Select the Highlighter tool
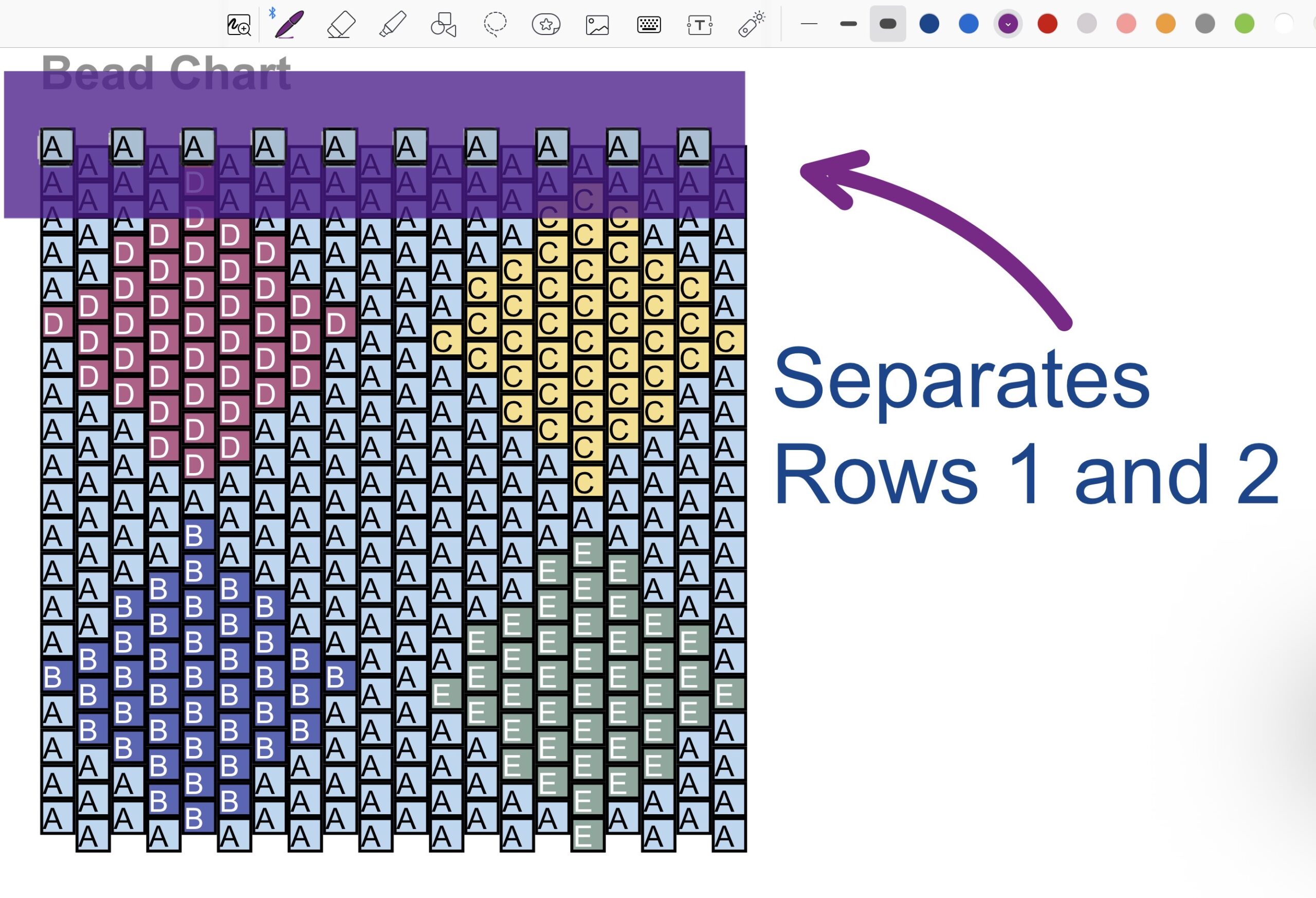The image size is (1316, 898). tap(392, 25)
